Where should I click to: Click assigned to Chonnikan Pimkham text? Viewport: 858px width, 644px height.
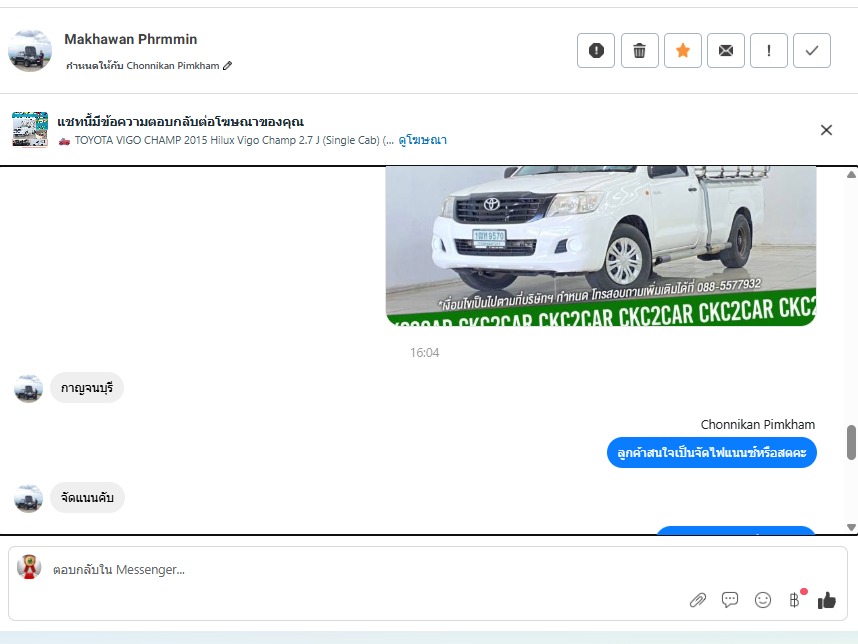142,66
